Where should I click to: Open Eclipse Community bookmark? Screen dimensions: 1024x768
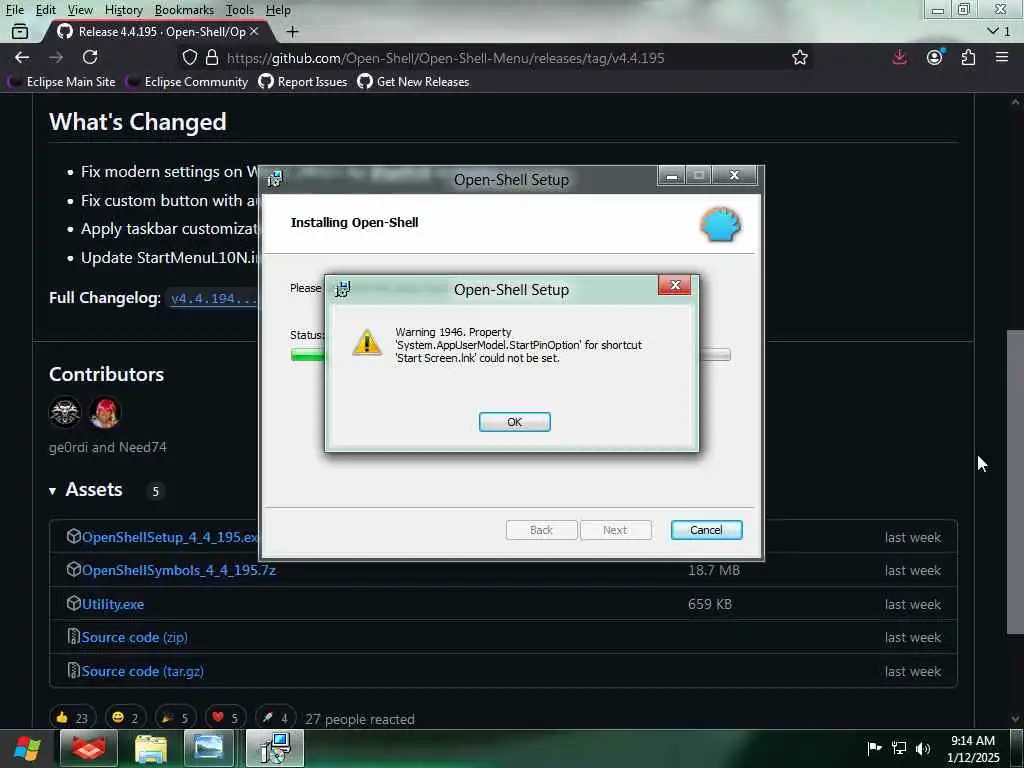[x=187, y=82]
